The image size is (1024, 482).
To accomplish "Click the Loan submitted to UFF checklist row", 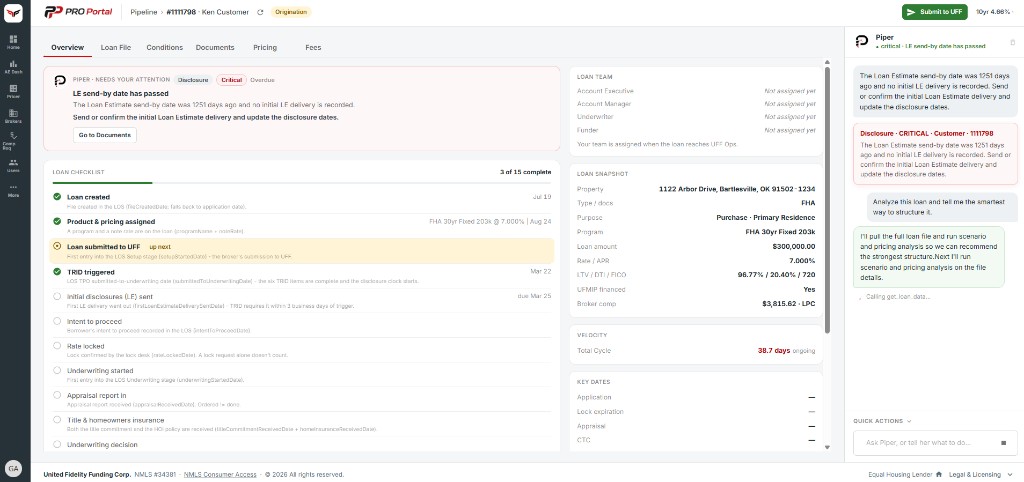I will pos(302,251).
